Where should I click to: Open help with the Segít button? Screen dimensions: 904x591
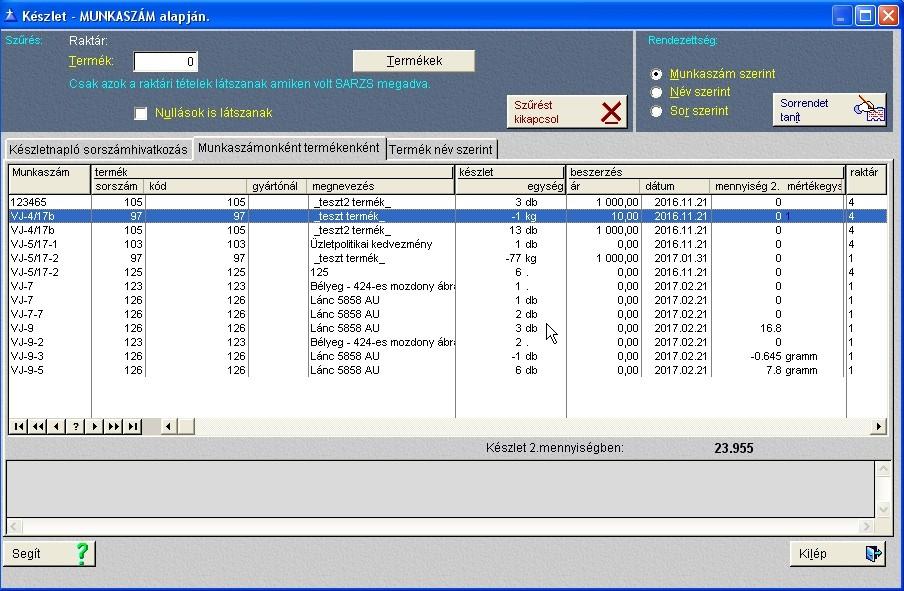click(50, 554)
